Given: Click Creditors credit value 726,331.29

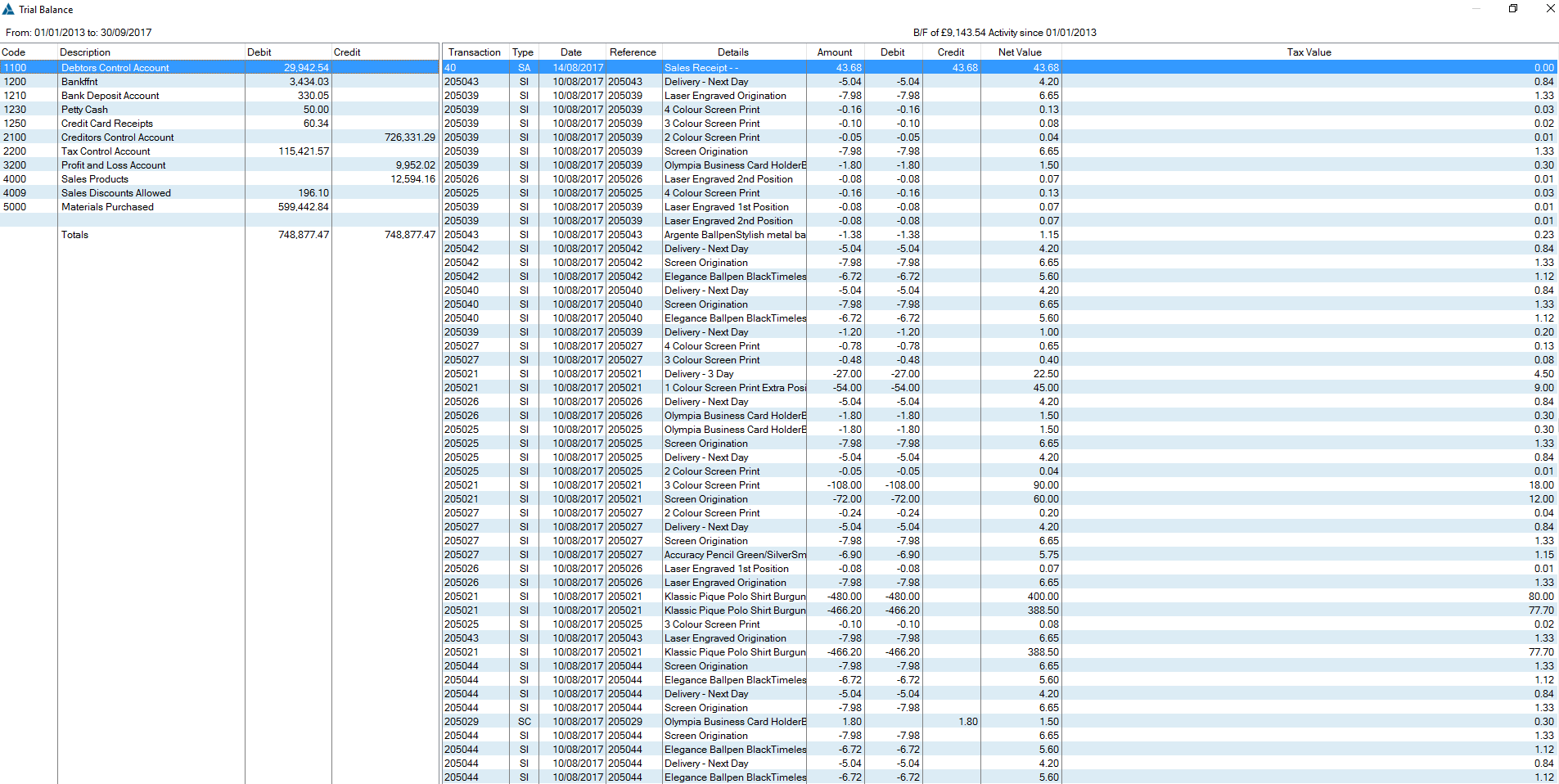Looking at the screenshot, I should click(410, 137).
